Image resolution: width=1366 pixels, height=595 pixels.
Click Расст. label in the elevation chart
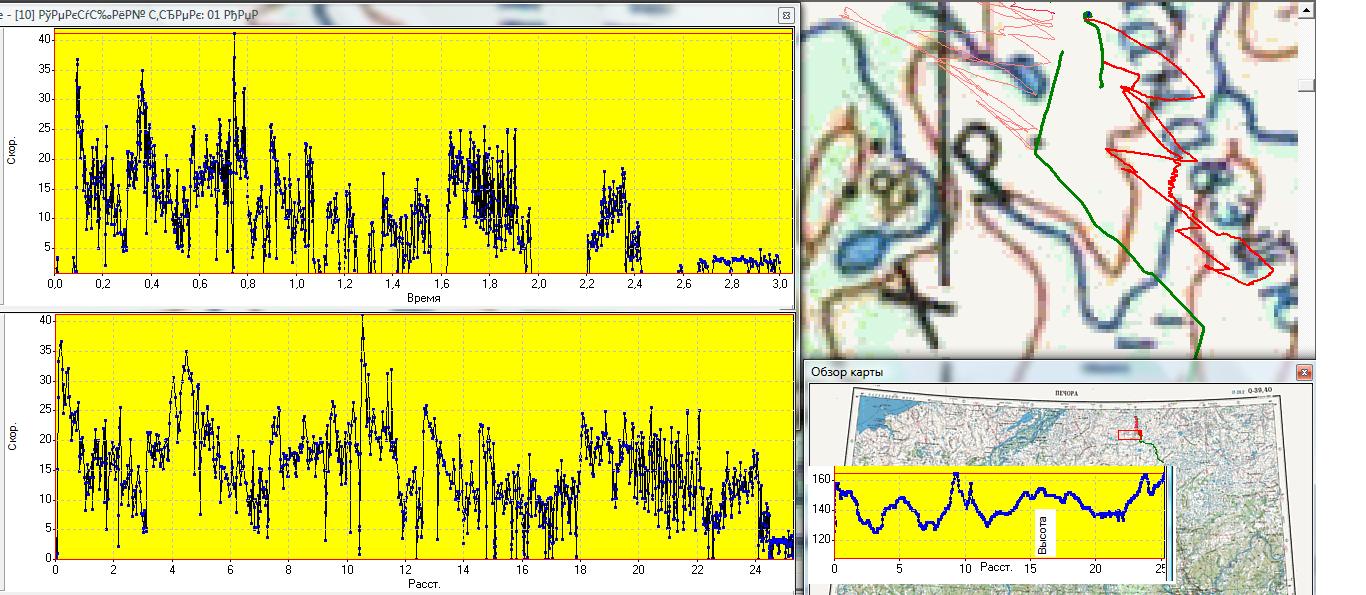[996, 567]
